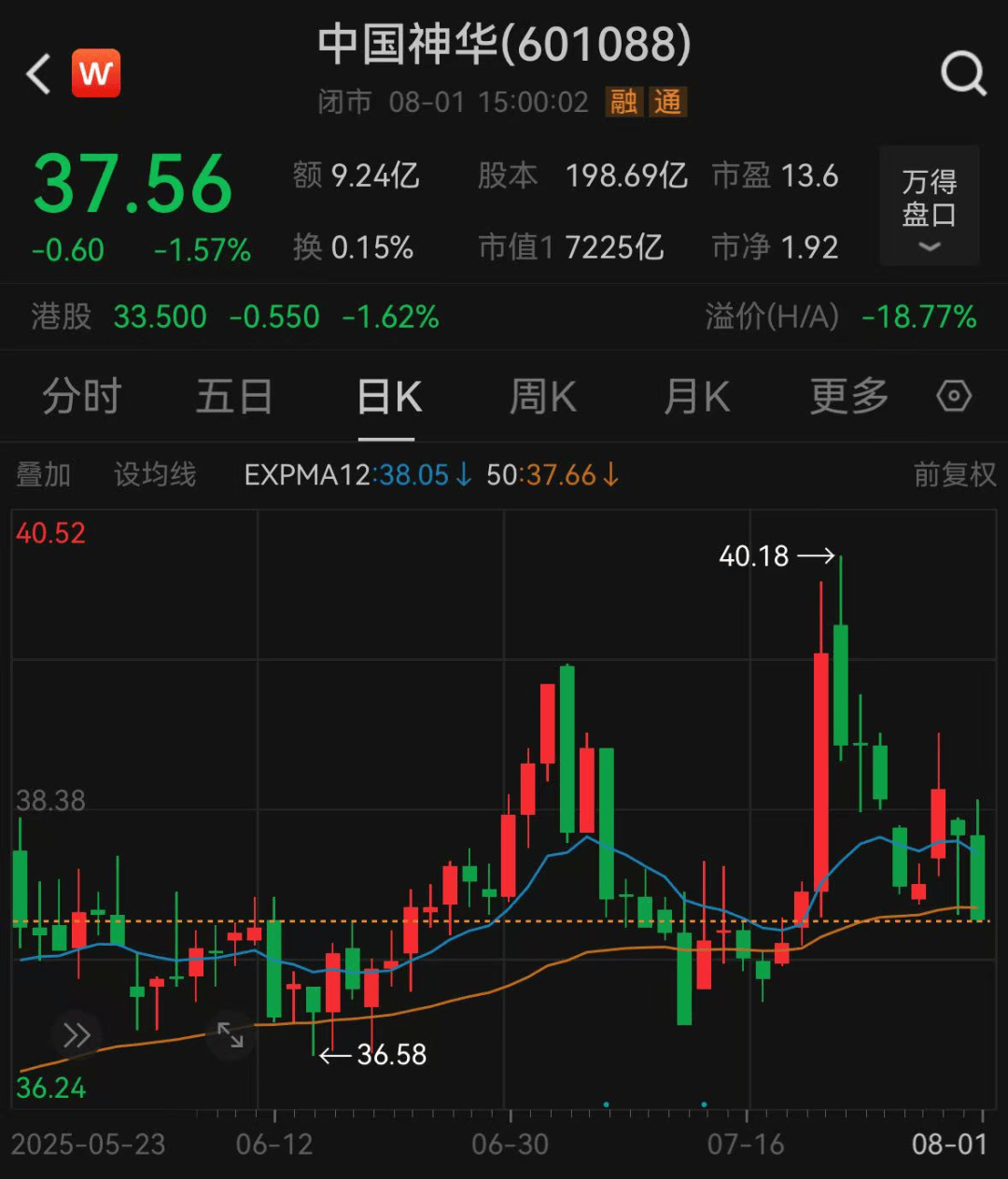Tap the 股本 198.69亿 value
The width and height of the screenshot is (1008, 1179).
point(582,175)
